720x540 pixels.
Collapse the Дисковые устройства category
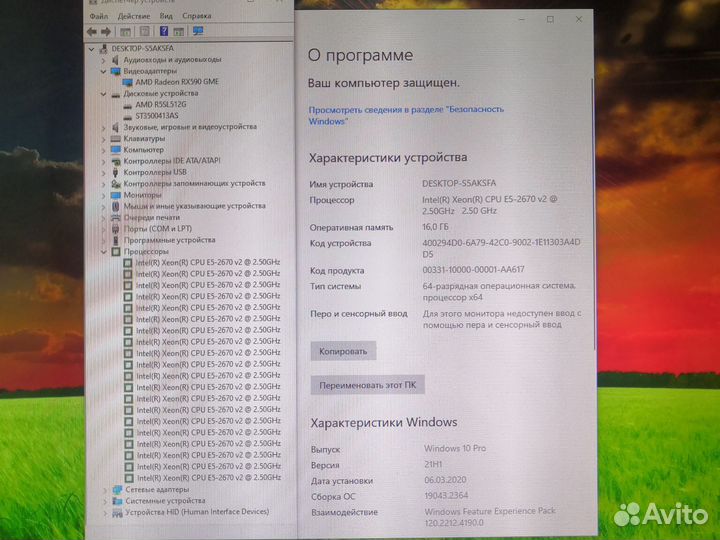click(x=103, y=94)
